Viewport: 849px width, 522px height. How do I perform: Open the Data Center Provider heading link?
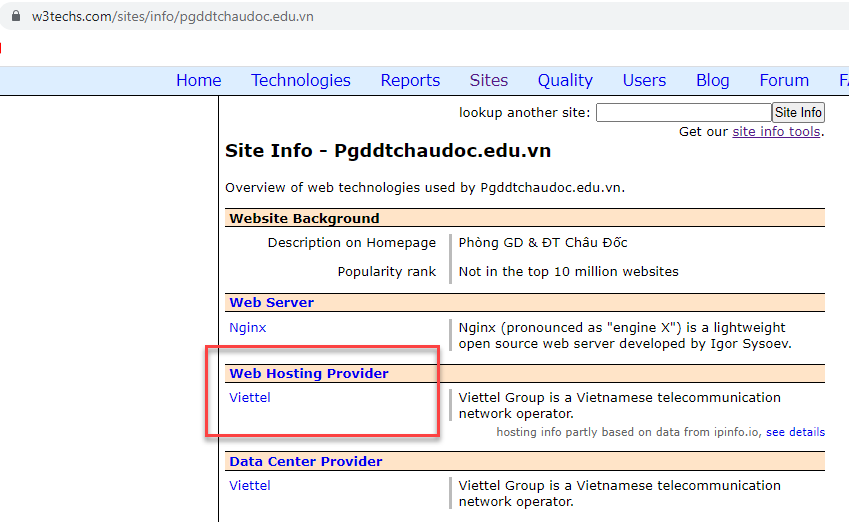click(305, 461)
